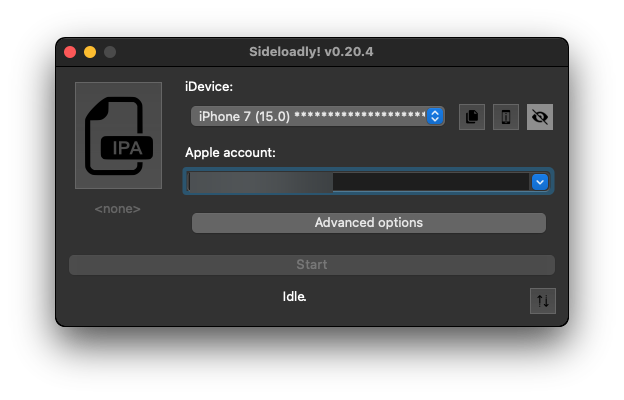This screenshot has height=400, width=624.
Task: Toggle the hide sensitive info eye icon
Action: [540, 117]
